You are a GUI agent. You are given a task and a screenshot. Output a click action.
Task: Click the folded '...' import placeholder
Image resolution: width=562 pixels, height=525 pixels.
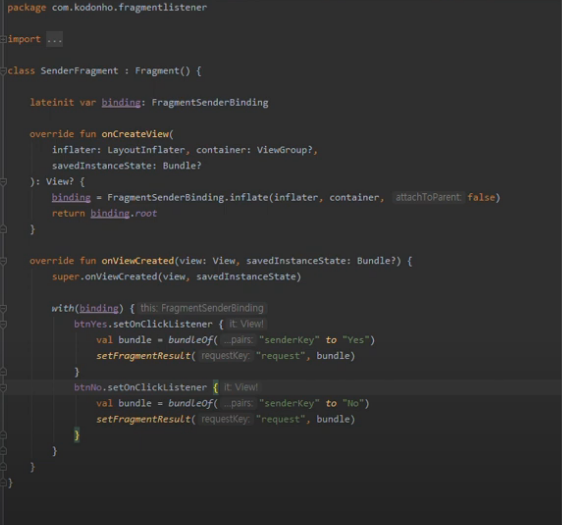54,39
